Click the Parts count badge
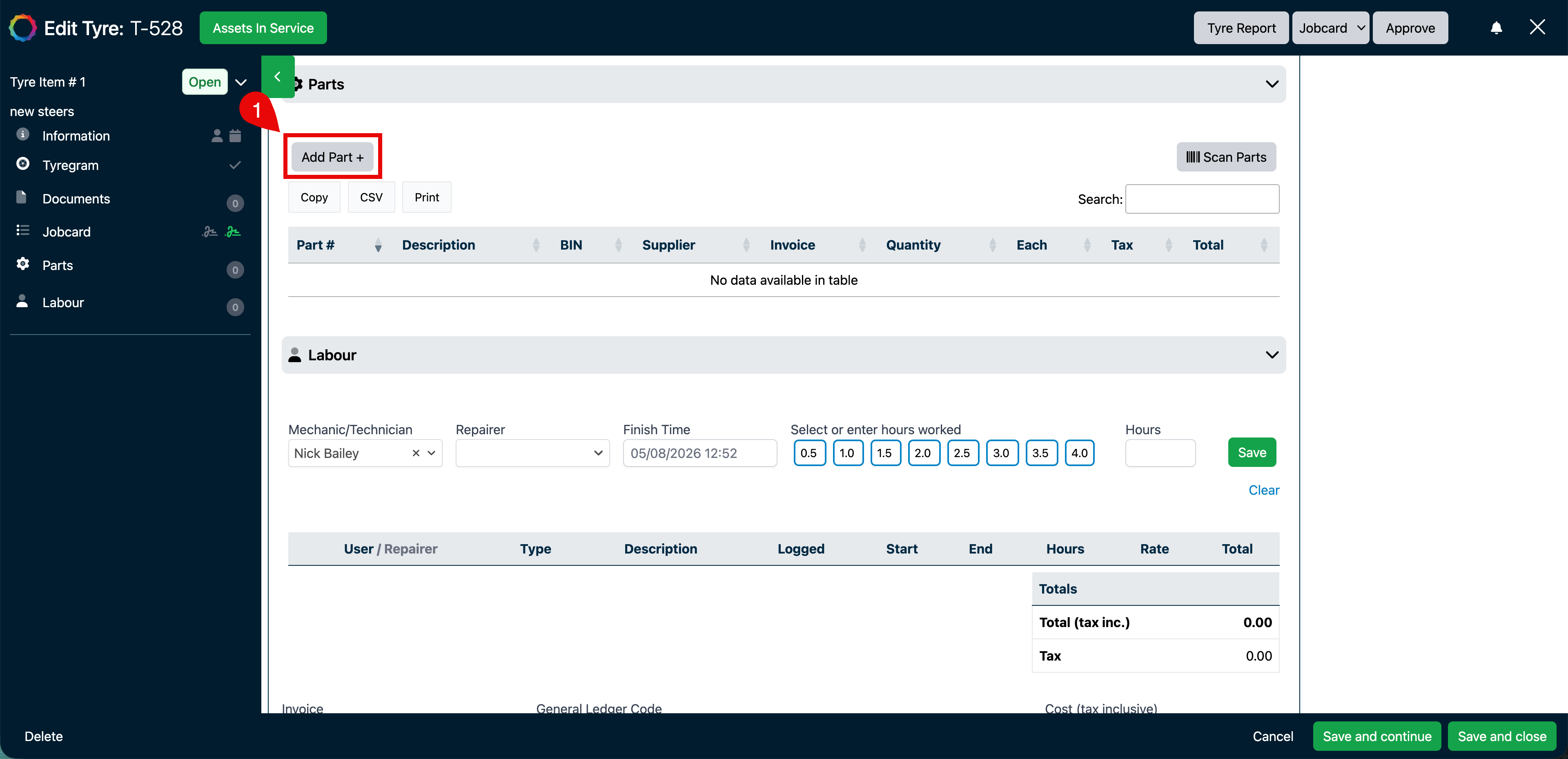Image resolution: width=1568 pixels, height=759 pixels. tap(235, 270)
